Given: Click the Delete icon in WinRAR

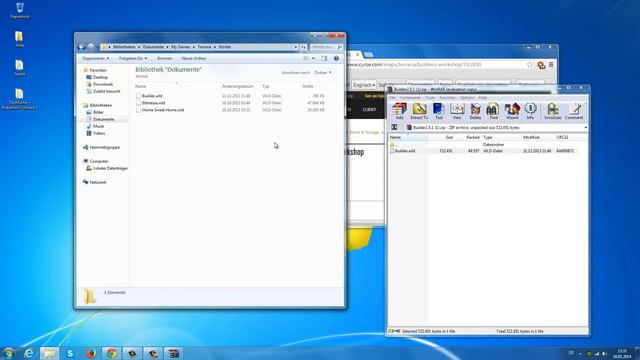Looking at the screenshot, I should (x=475, y=111).
